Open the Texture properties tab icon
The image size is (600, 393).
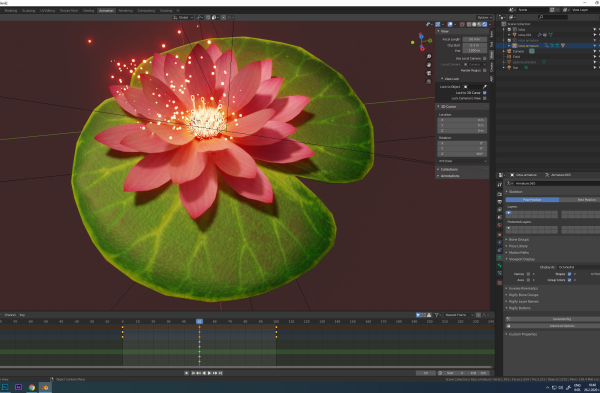click(499, 282)
